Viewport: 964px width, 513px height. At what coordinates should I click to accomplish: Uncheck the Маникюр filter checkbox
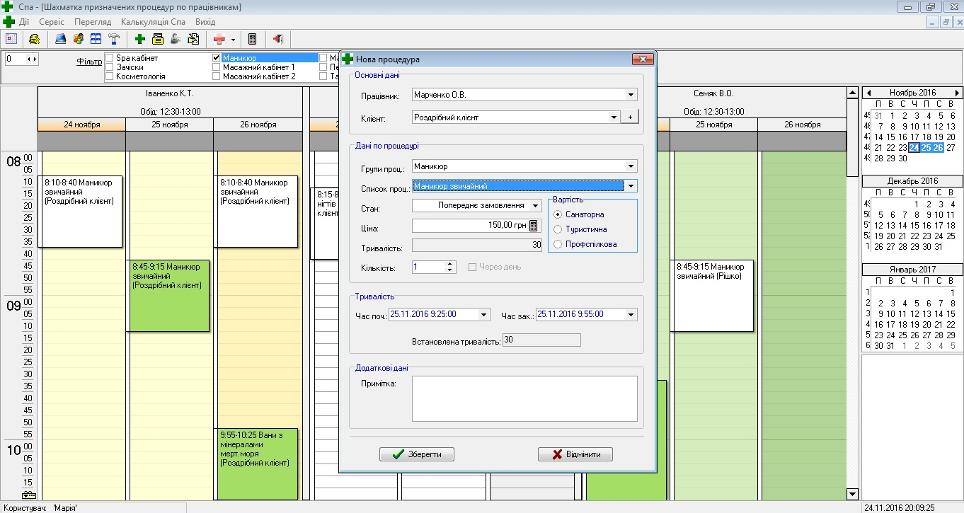216,58
